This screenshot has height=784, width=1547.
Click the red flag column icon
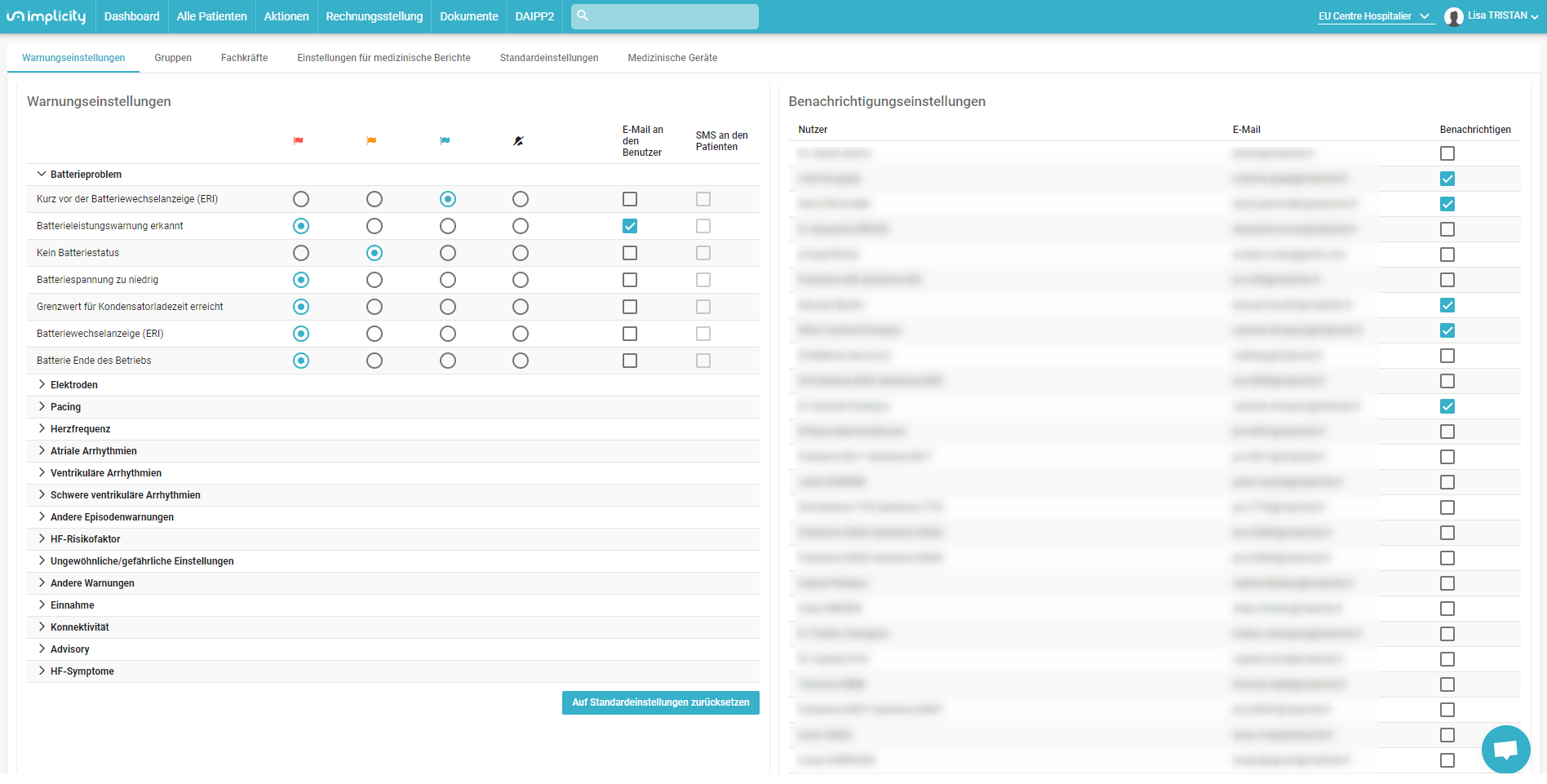[x=299, y=141]
